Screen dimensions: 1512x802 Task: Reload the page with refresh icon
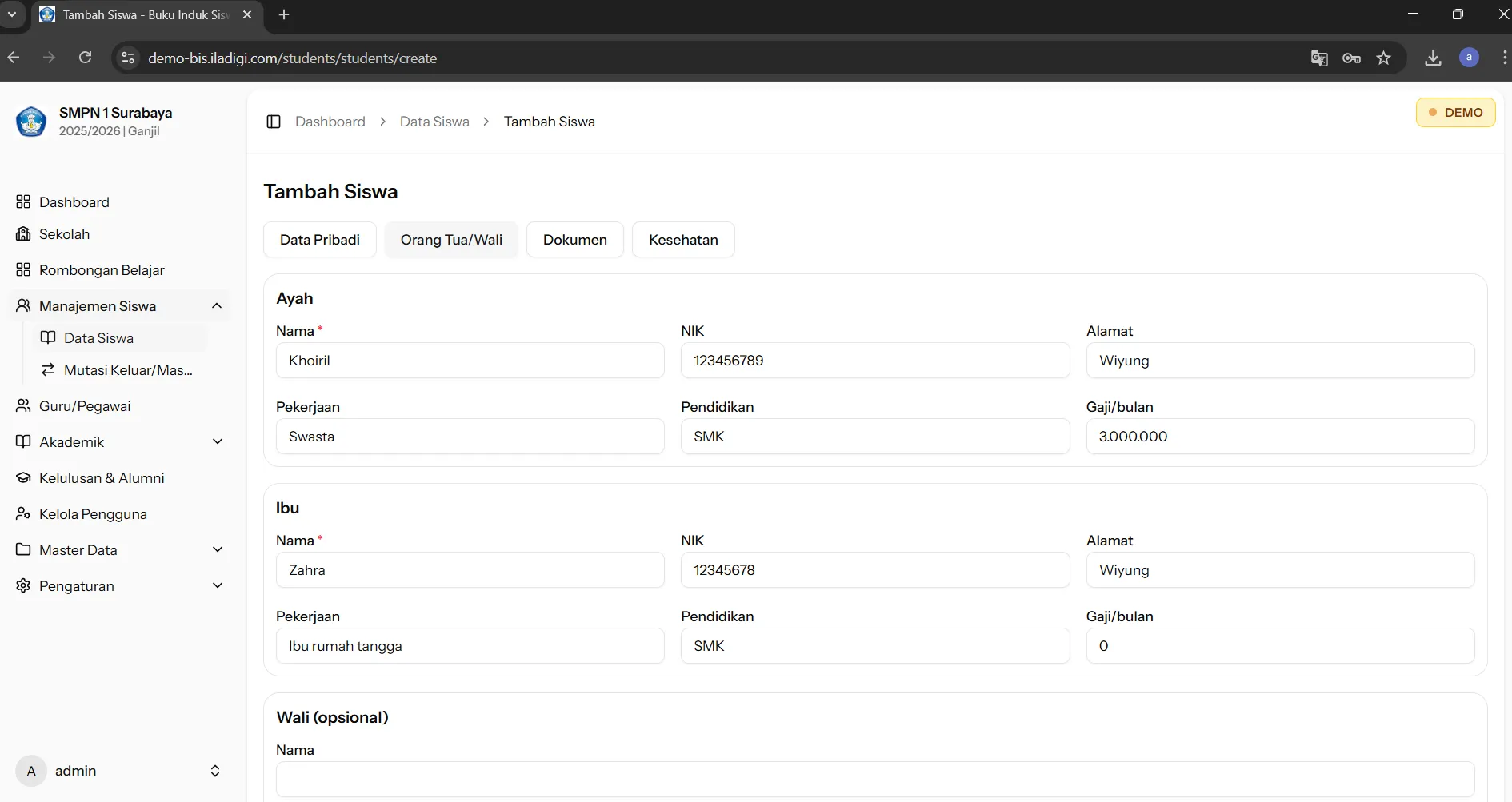[86, 58]
